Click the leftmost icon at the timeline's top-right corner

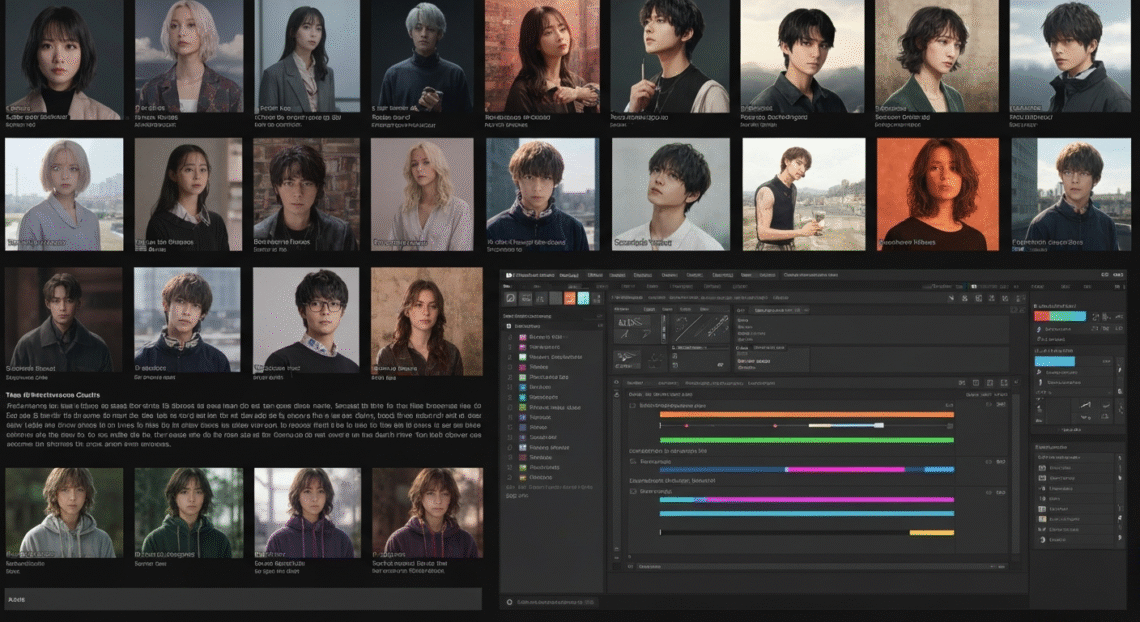(962, 383)
